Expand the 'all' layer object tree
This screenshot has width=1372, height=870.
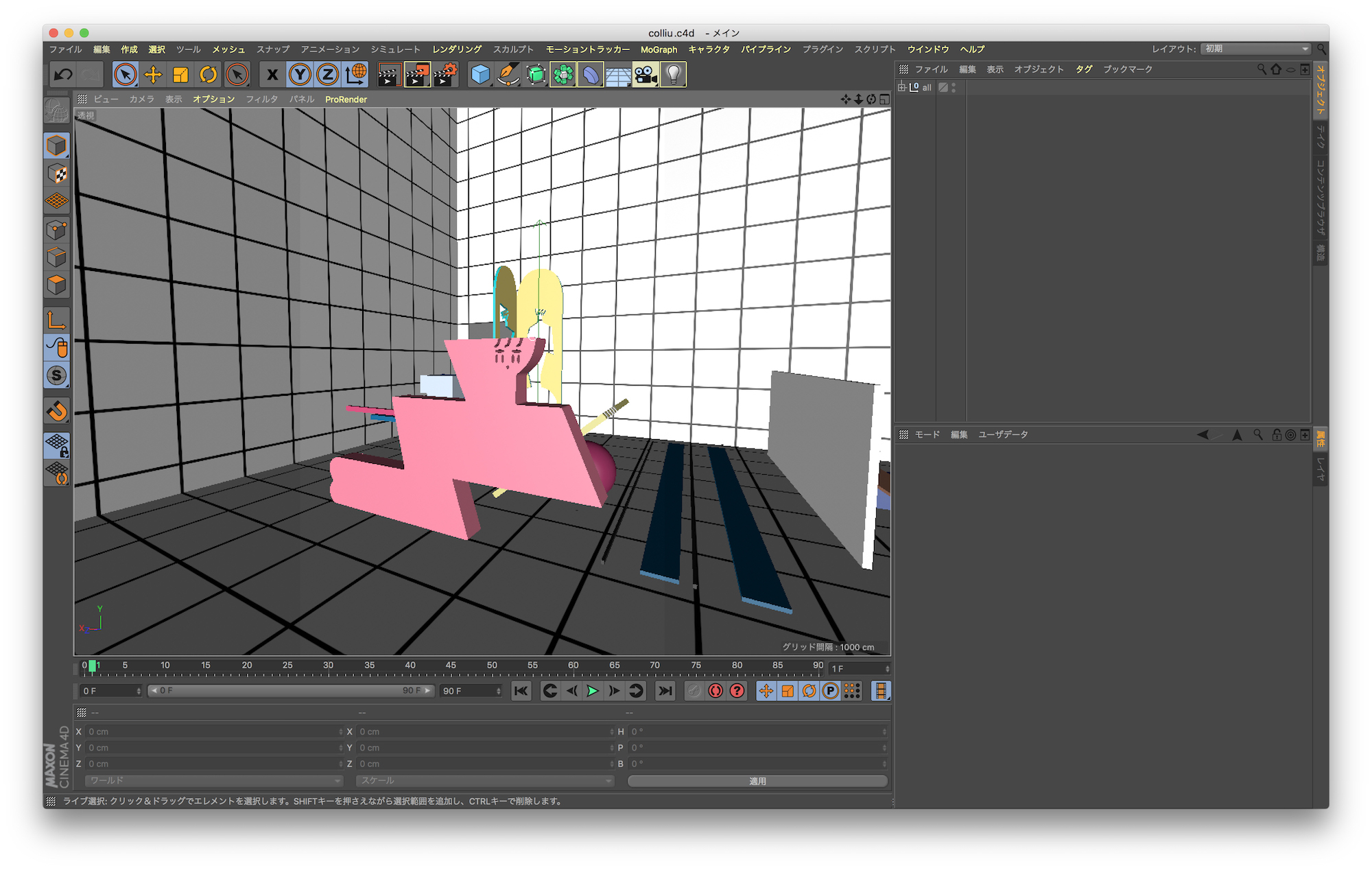[902, 87]
